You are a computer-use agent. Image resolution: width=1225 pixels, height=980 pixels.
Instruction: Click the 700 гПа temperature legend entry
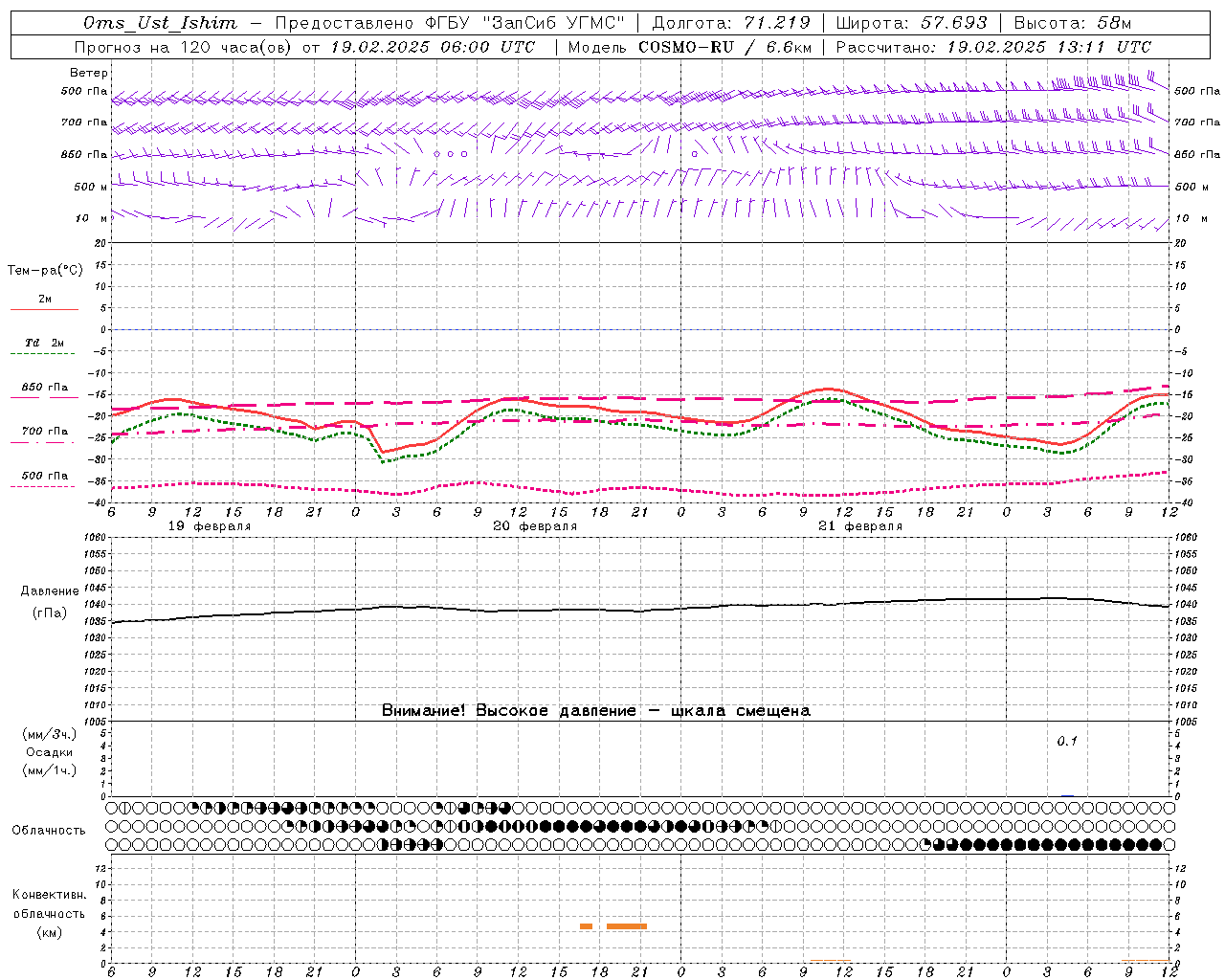(45, 432)
